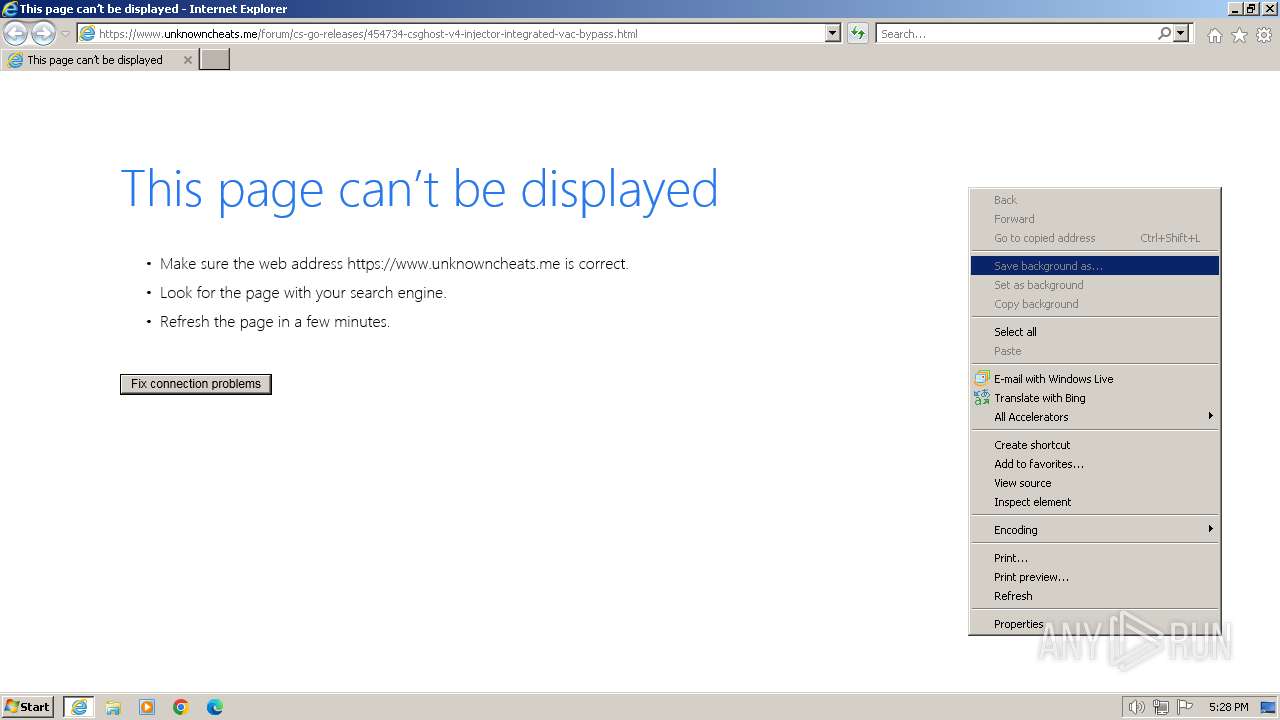Image resolution: width=1280 pixels, height=720 pixels.
Task: Go forward with the browser Forward arrow
Action: pyautogui.click(x=43, y=33)
